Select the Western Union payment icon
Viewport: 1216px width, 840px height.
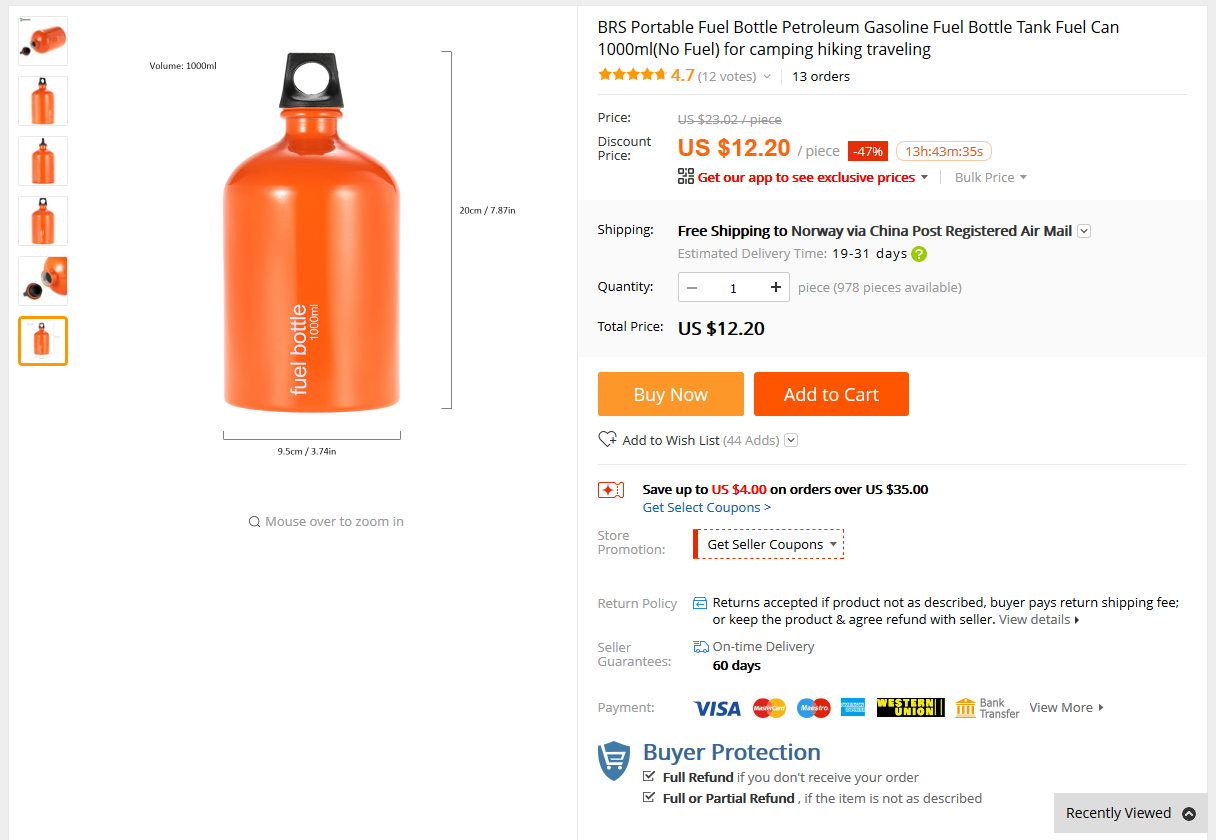tap(910, 707)
